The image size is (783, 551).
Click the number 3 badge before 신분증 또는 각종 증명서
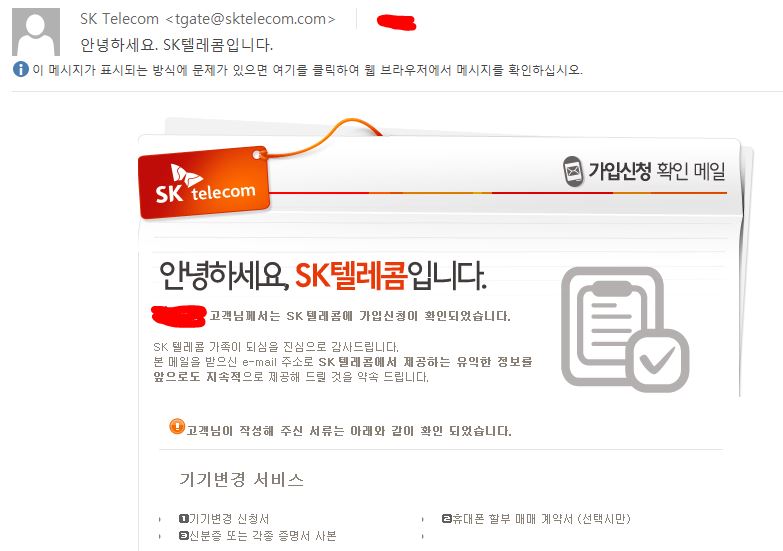tap(183, 536)
